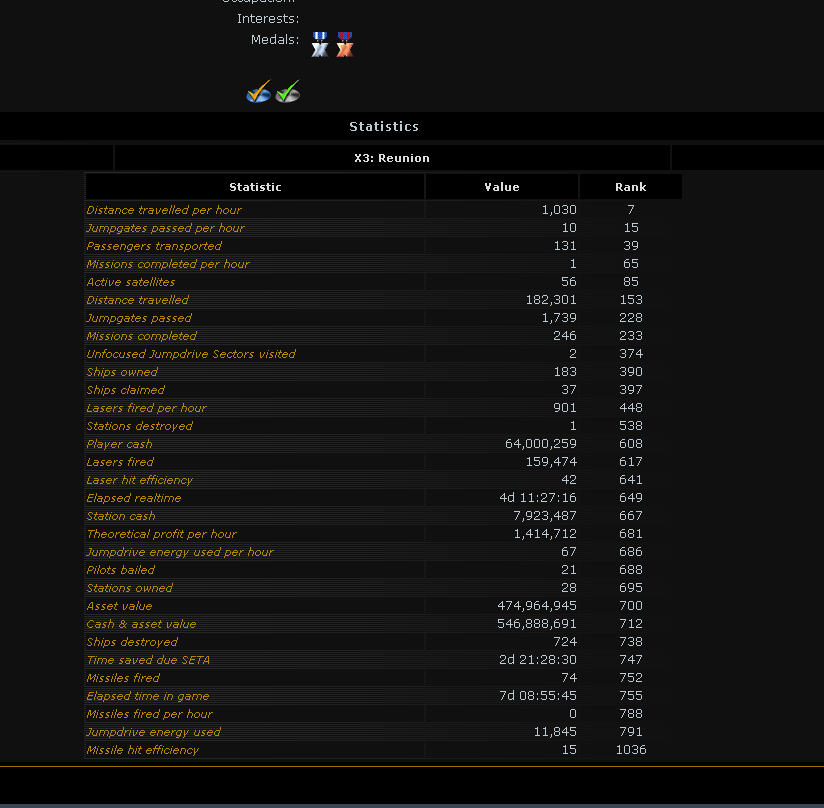This screenshot has height=808, width=824.
Task: Click rank 153 for Distance travelled
Action: (631, 300)
